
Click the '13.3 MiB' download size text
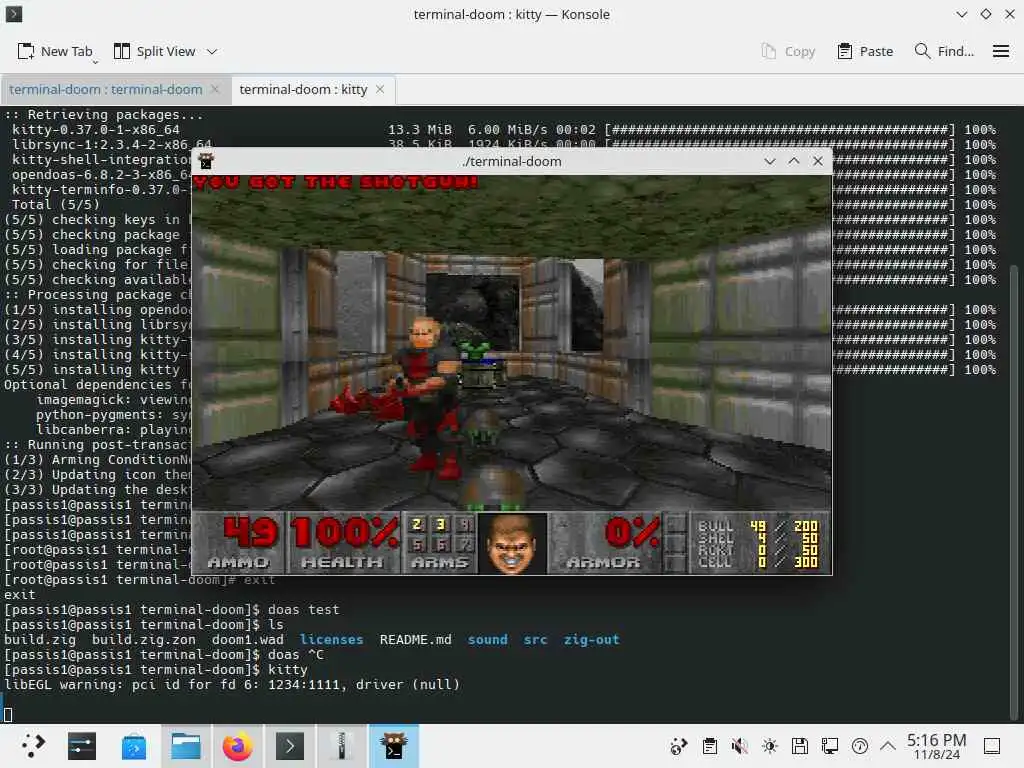(419, 129)
